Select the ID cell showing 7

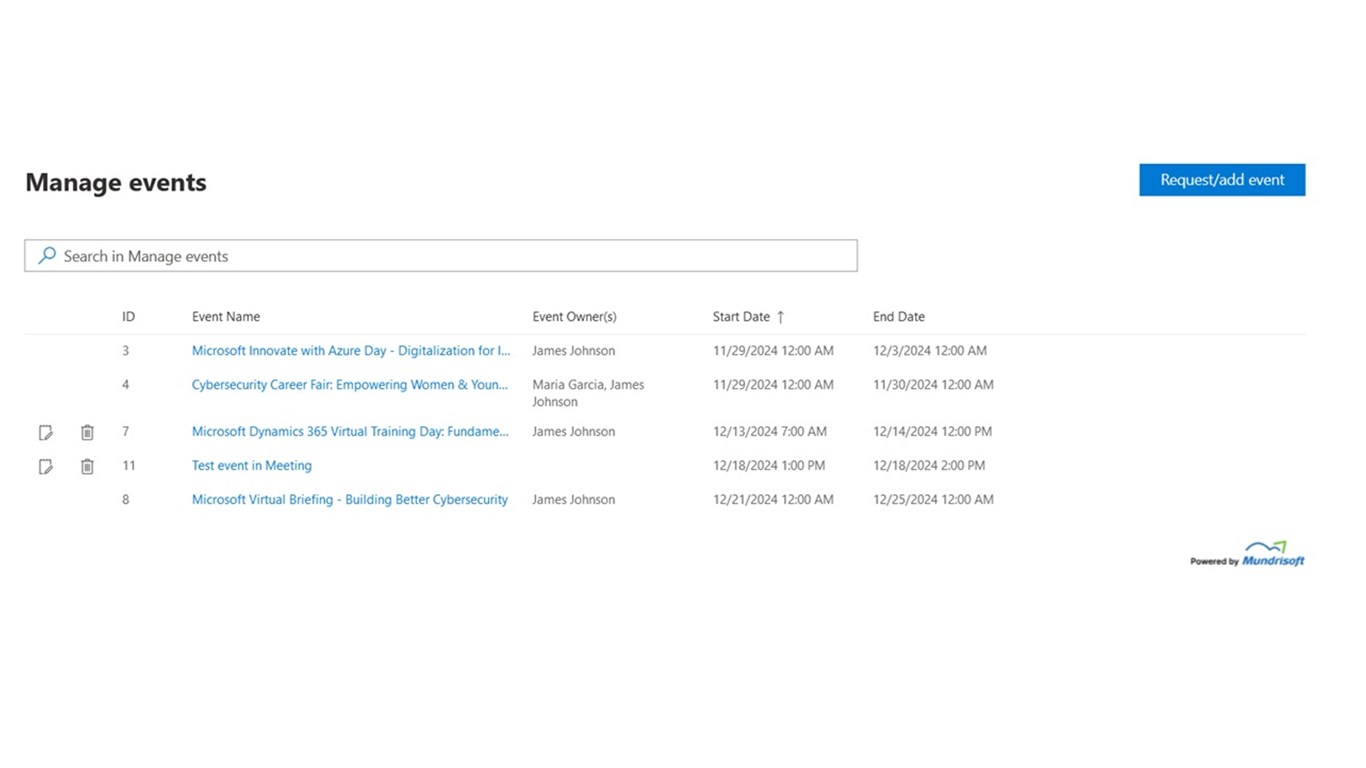[126, 432]
